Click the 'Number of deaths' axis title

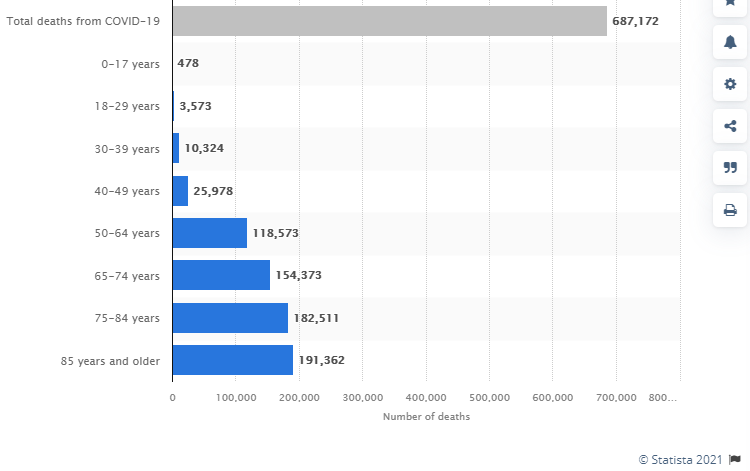[427, 416]
